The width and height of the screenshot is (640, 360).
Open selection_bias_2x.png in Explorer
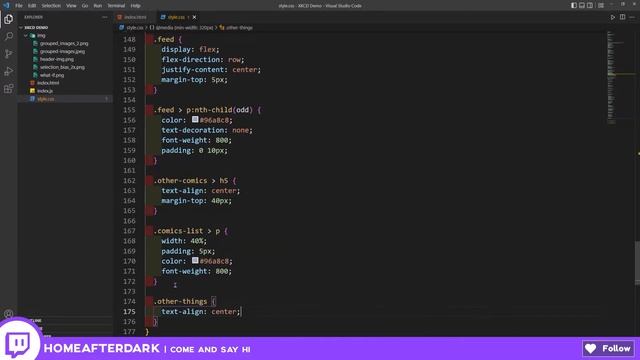tap(62, 67)
